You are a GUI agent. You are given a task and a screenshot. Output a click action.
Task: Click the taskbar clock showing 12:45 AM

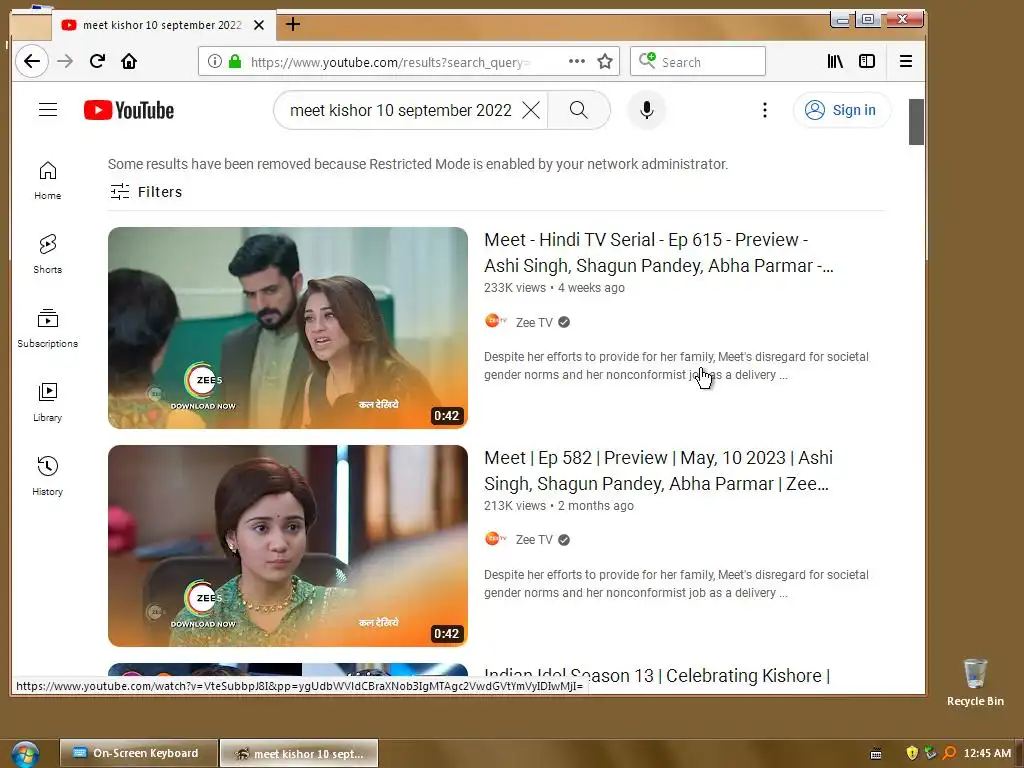(987, 753)
